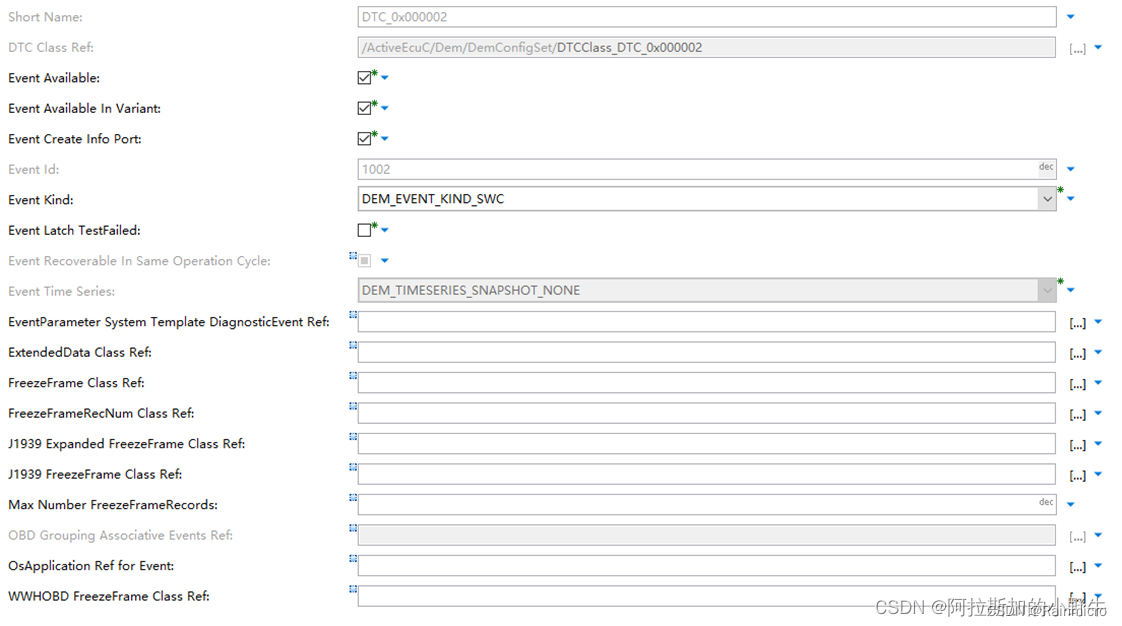
Task: Enable the Event Latch TestFailed checkbox
Action: [362, 229]
